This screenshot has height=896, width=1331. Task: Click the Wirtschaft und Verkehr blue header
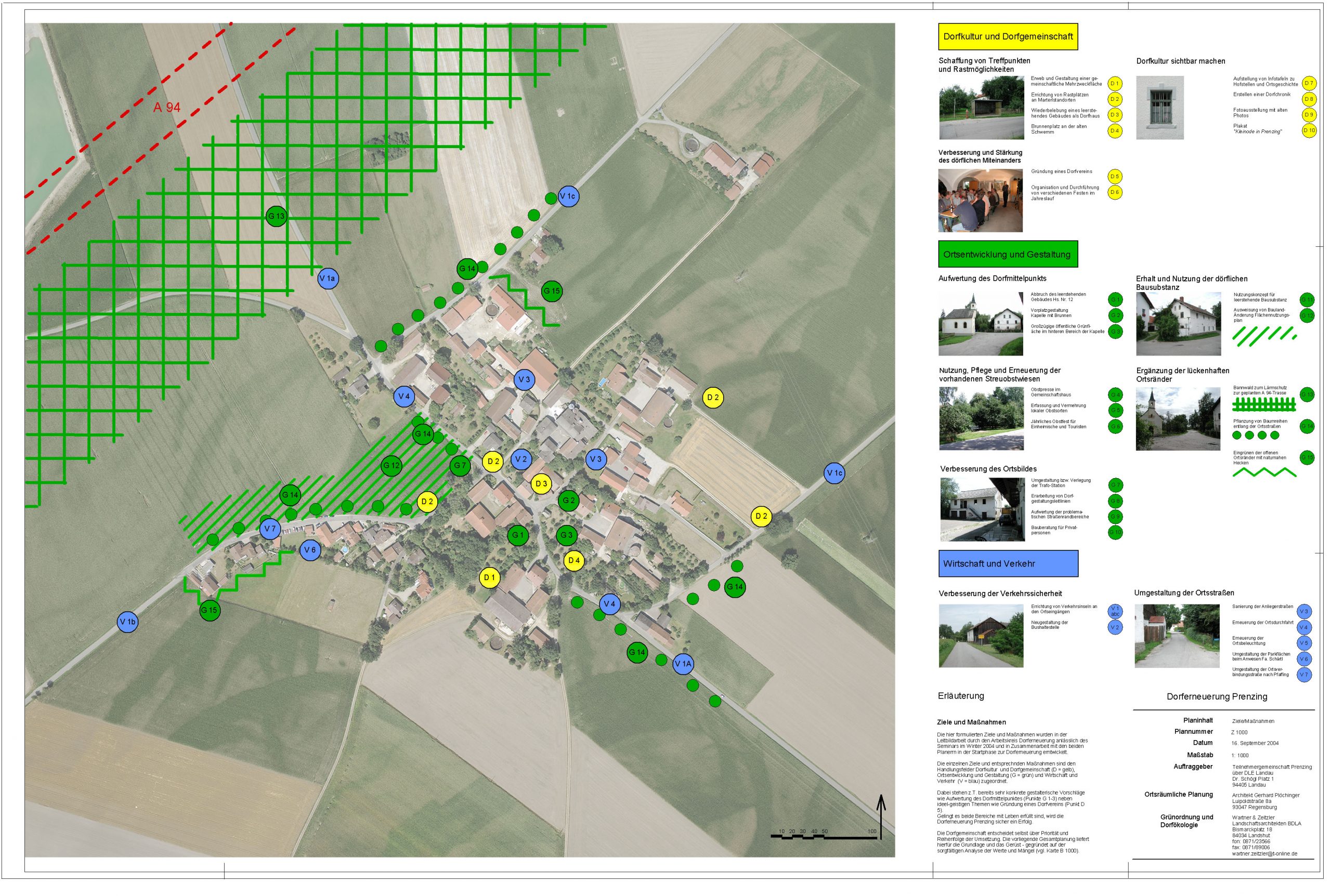pos(1008,564)
